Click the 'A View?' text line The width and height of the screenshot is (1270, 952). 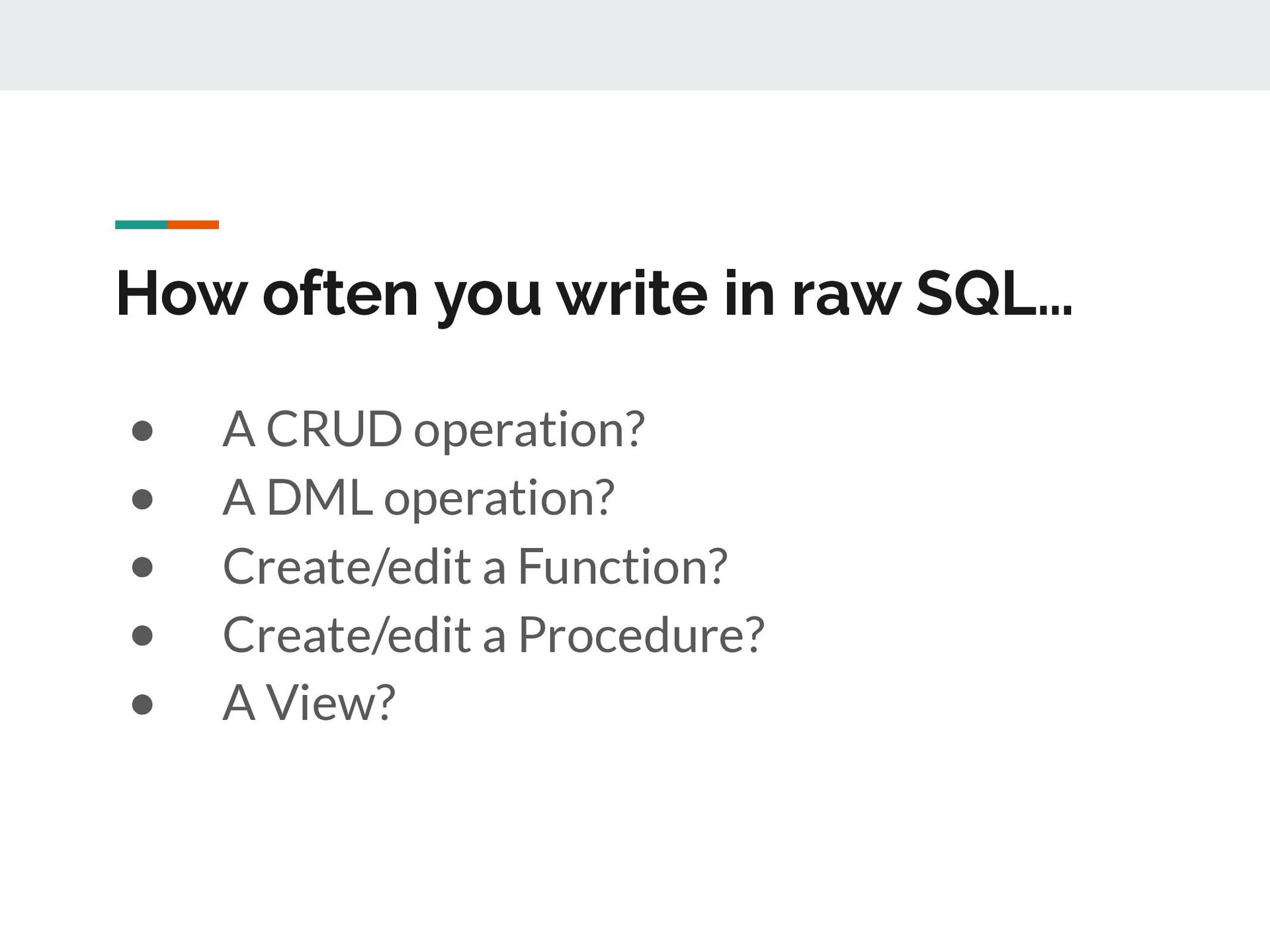[309, 703]
